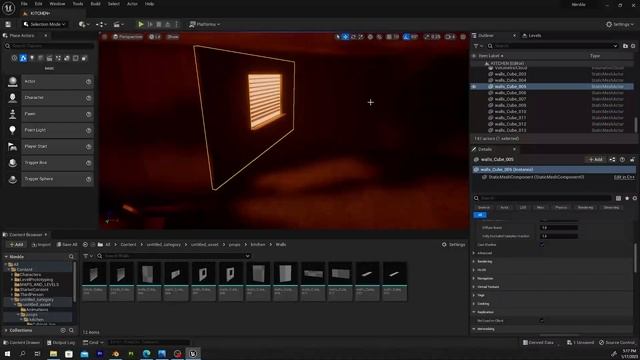Open the Selection Mode dropdown

pos(45,24)
